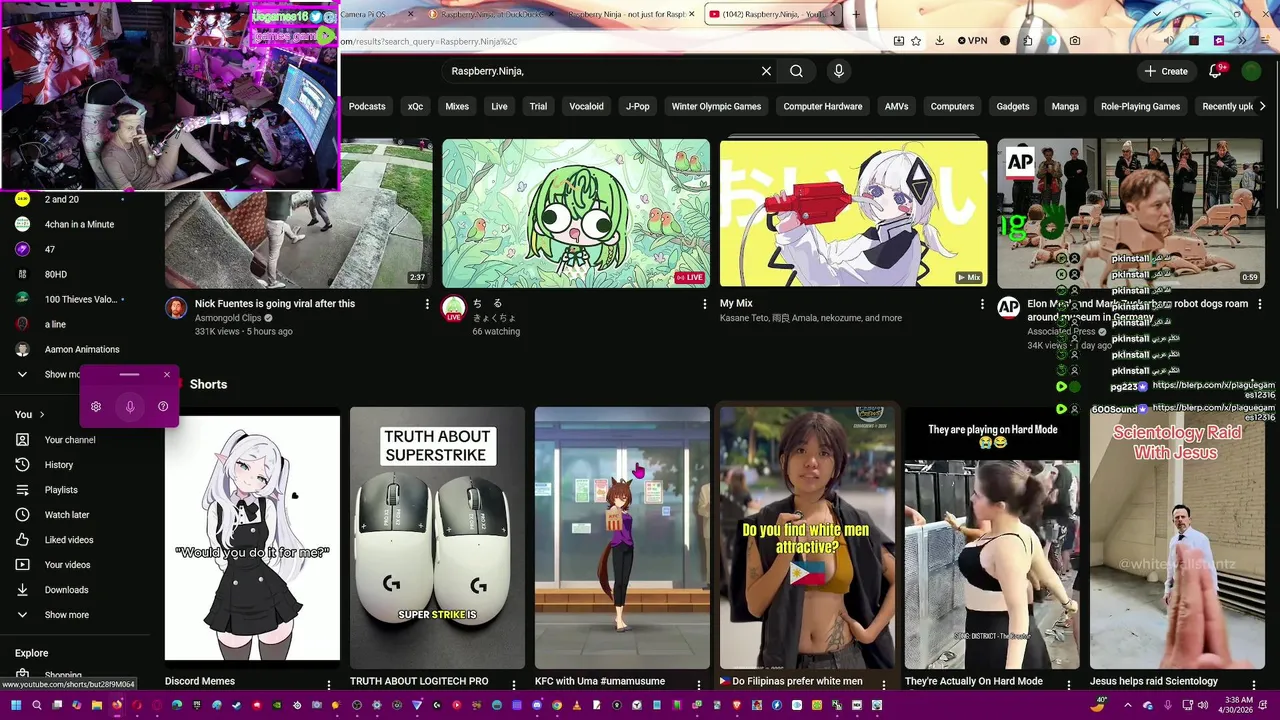
Task: Open KFC with Uma short options menu
Action: coord(699,685)
